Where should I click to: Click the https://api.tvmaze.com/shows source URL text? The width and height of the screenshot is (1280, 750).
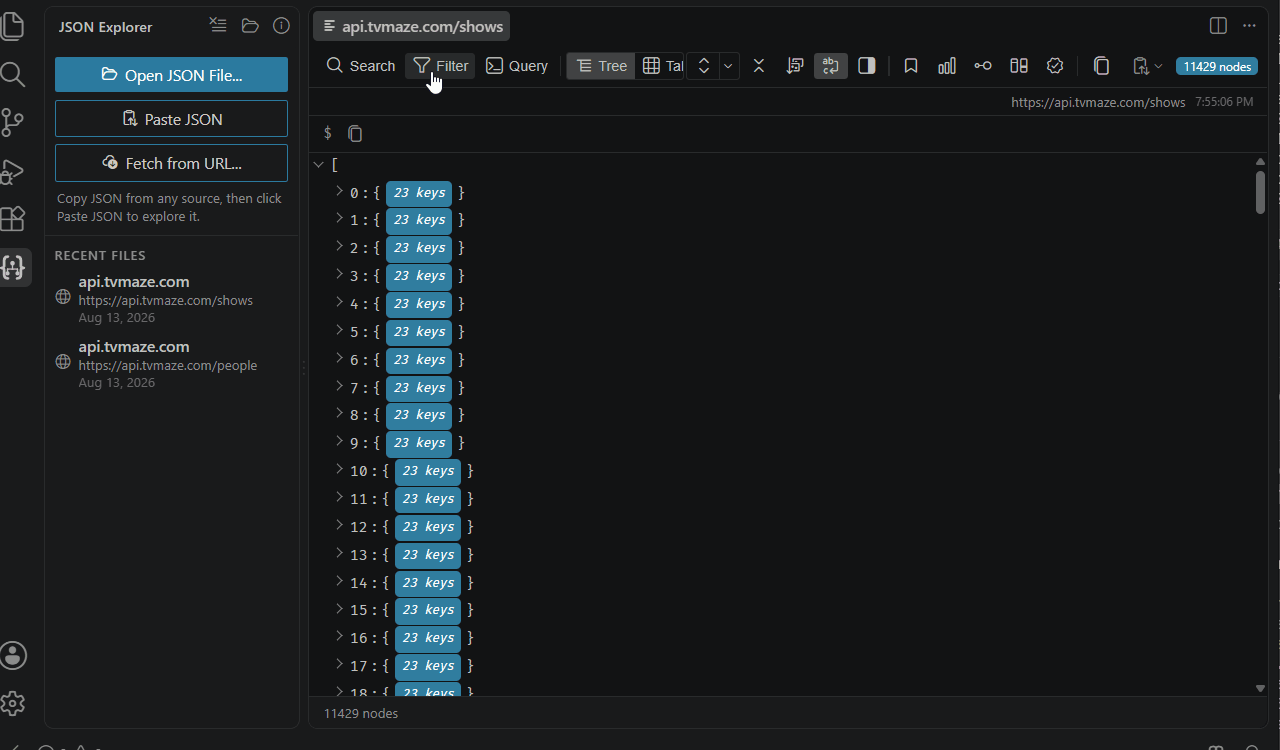pyautogui.click(x=1098, y=102)
